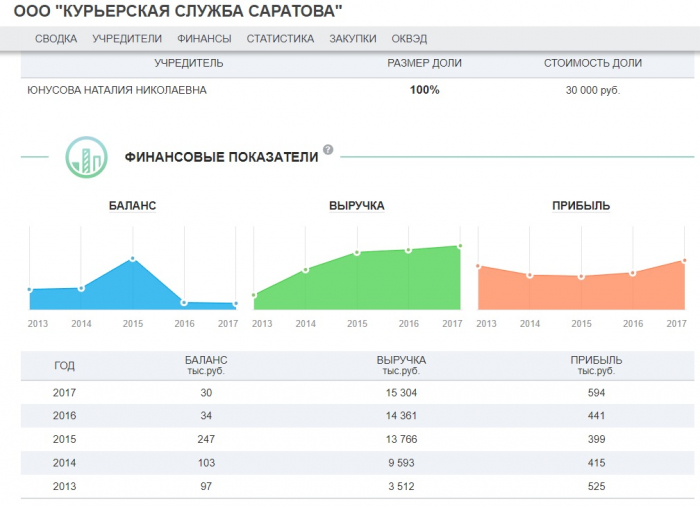Click the СТОИМОСТЬ ДОЛИ column header

pyautogui.click(x=593, y=63)
